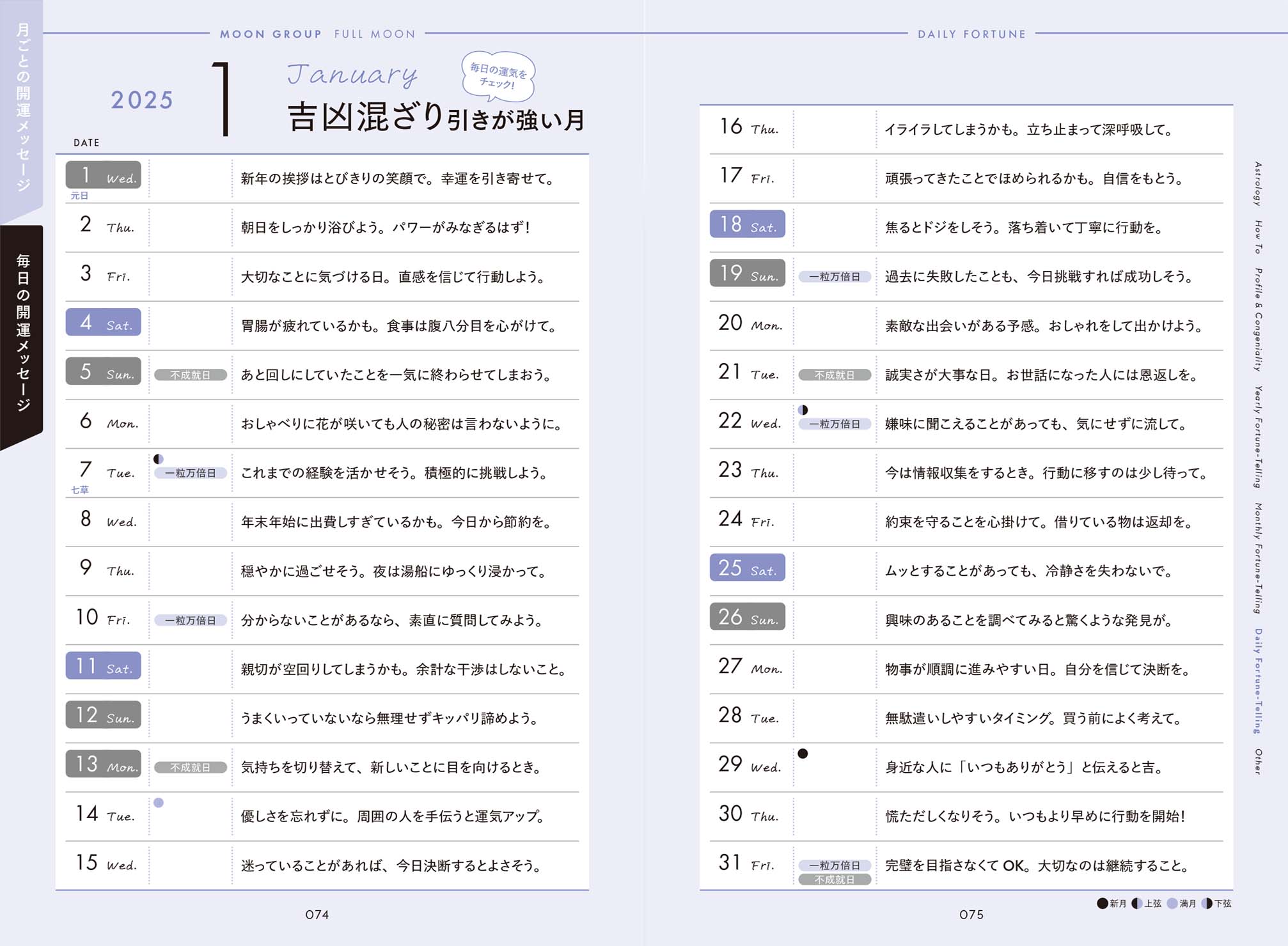The width and height of the screenshot is (1288, 946).
Task: Click the 下弦 legend icon at bottom
Action: tap(1207, 903)
